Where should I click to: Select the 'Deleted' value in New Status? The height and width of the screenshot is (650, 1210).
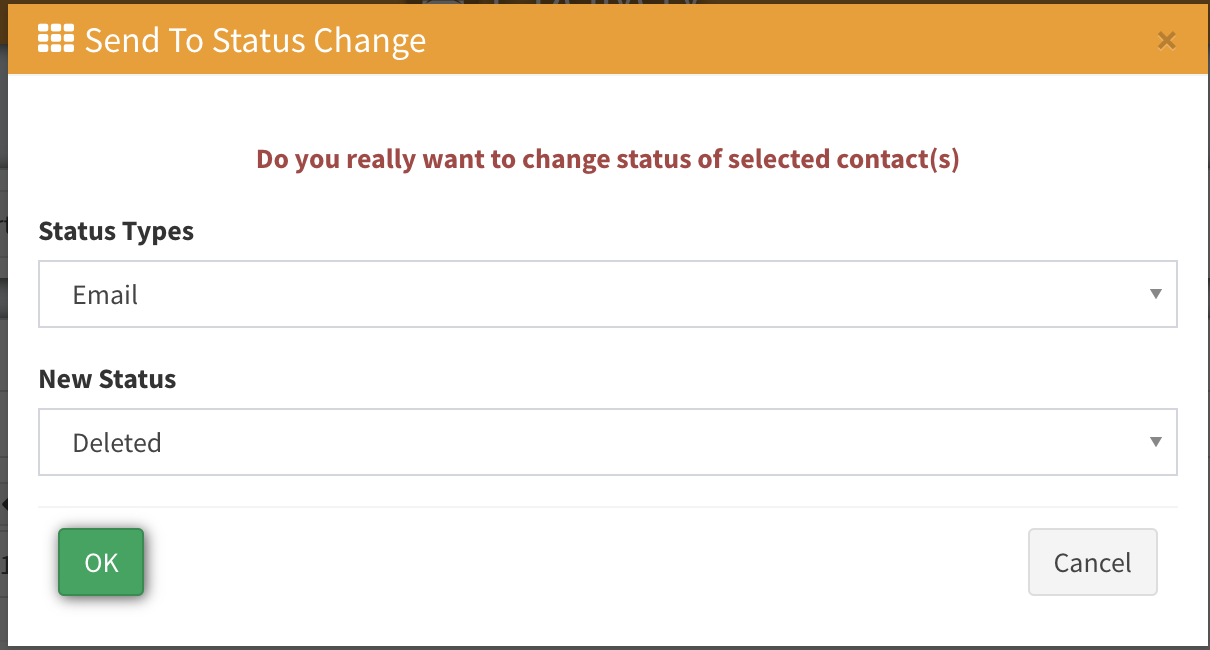click(117, 442)
